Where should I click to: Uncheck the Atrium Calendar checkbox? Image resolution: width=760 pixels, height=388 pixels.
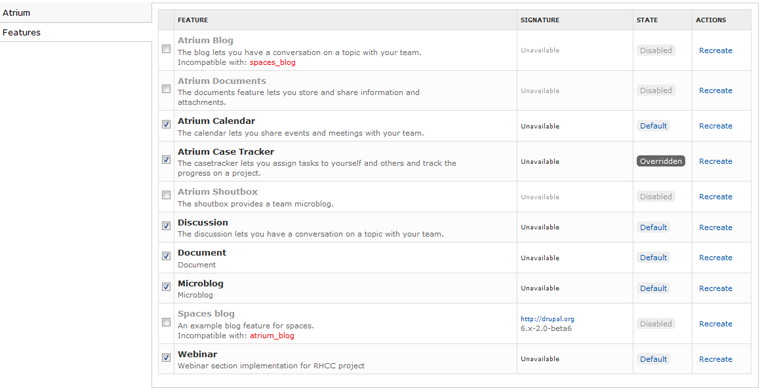(166, 124)
